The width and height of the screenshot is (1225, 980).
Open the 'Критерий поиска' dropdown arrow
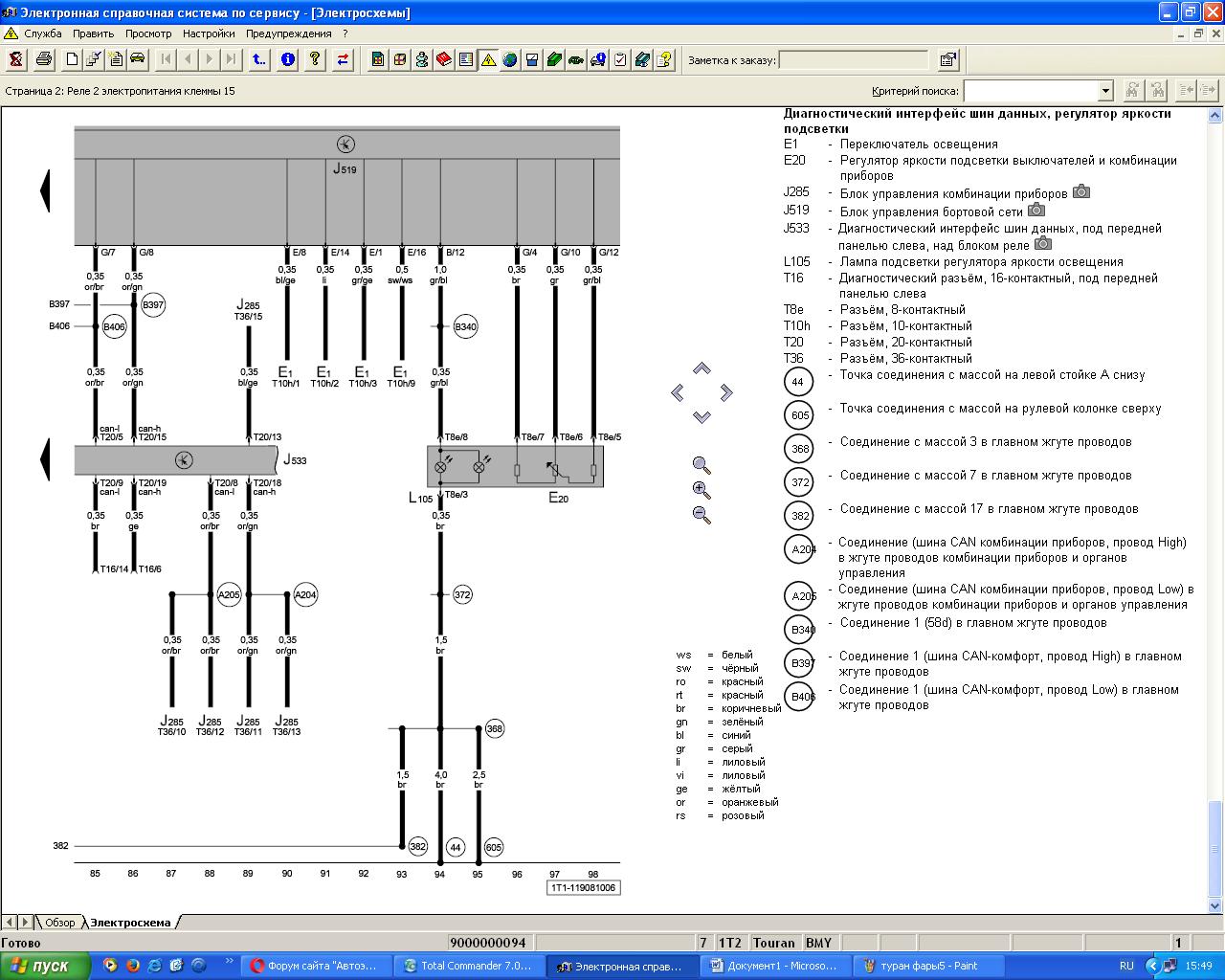coord(1105,91)
